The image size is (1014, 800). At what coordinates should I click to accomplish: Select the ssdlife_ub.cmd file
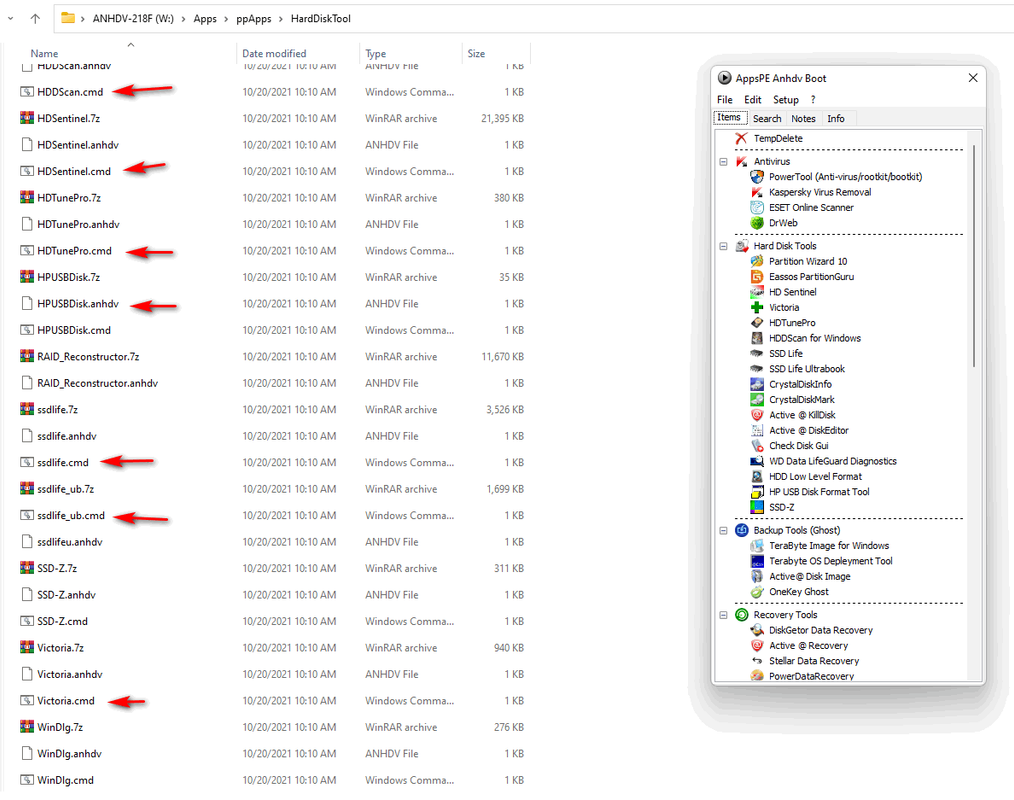(x=70, y=515)
